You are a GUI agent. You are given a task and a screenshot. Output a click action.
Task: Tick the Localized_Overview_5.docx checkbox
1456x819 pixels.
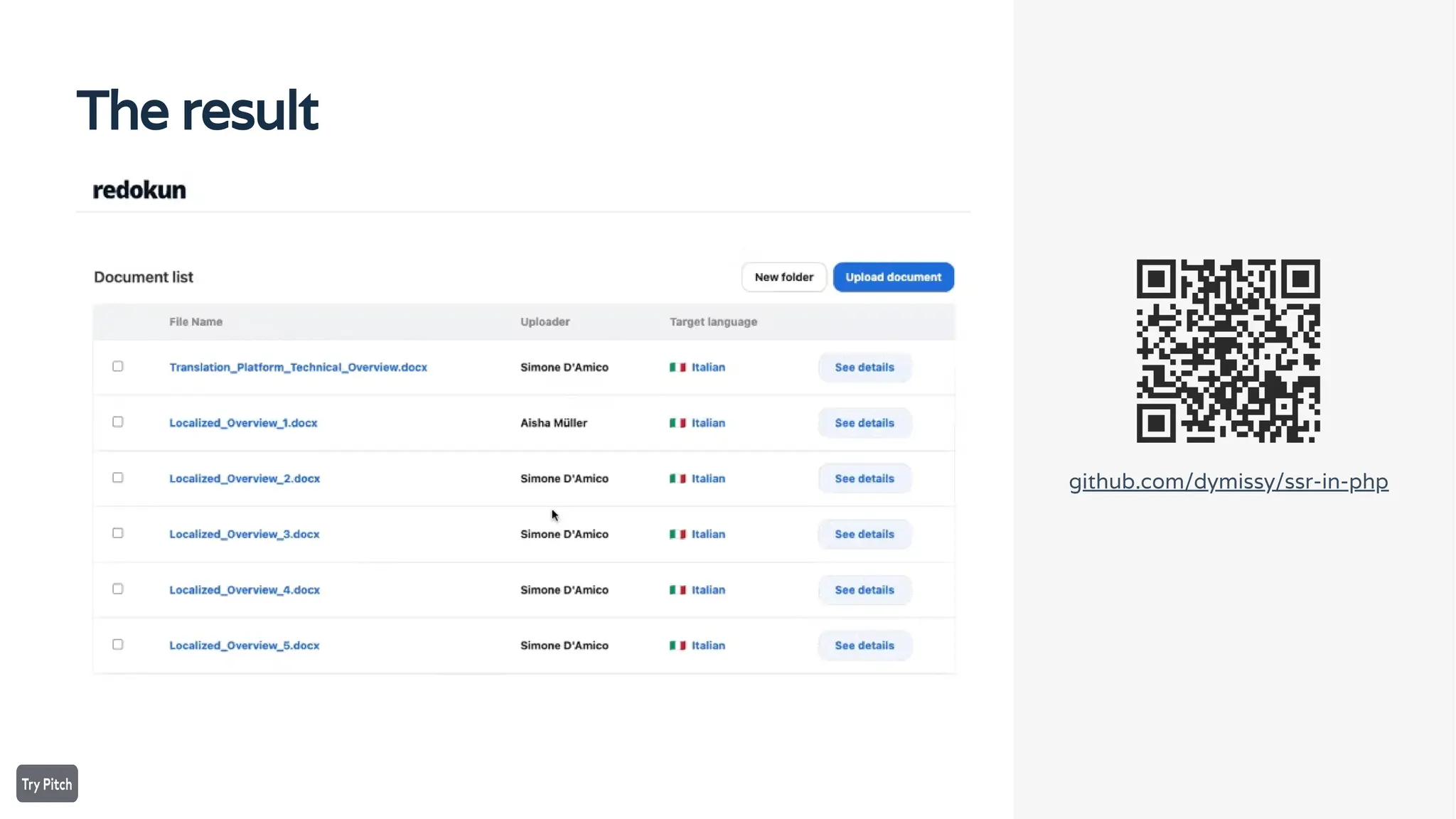(118, 644)
